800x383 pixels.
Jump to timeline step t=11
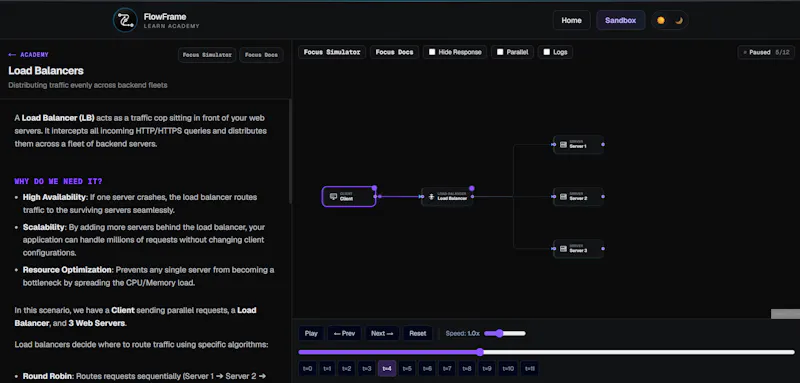pos(529,368)
